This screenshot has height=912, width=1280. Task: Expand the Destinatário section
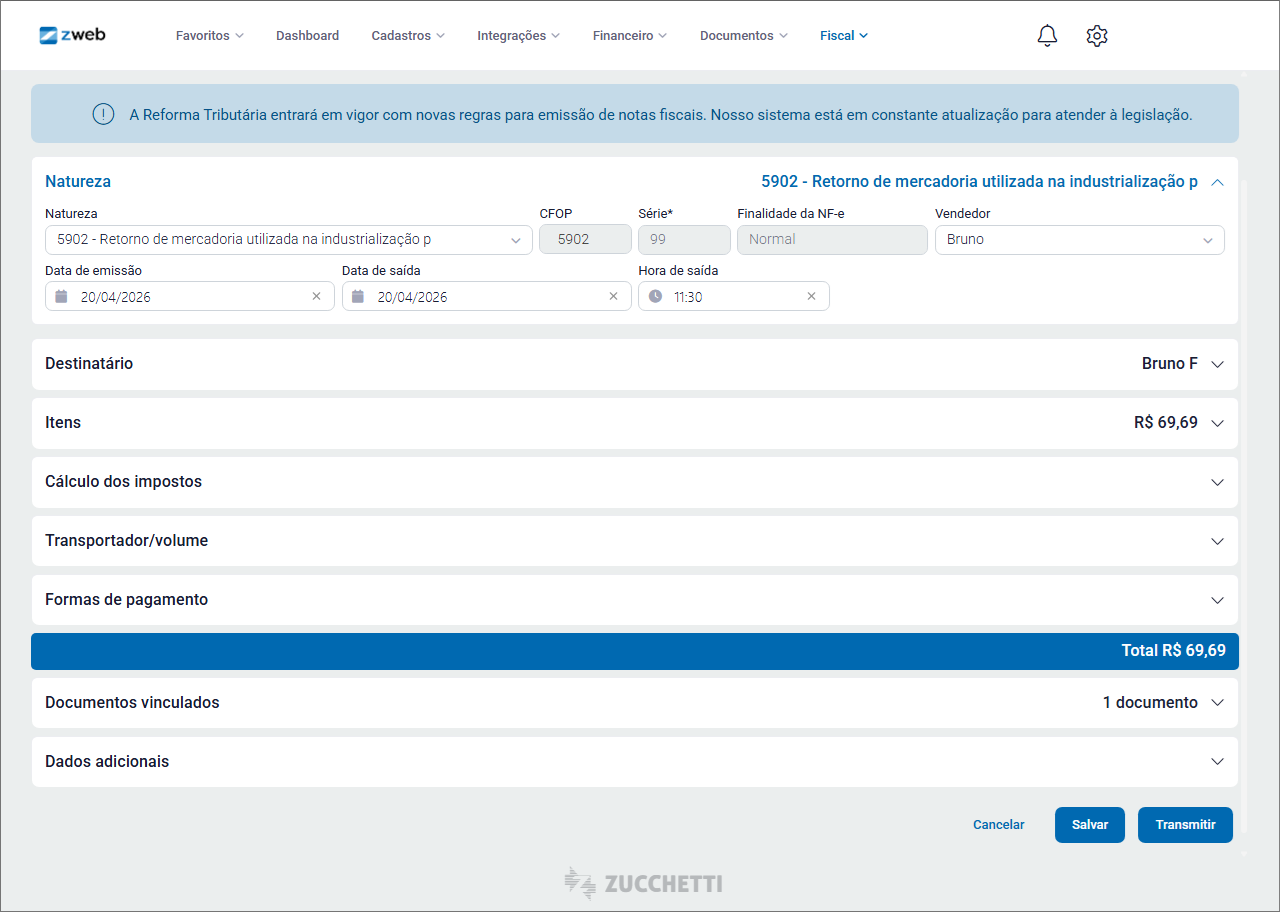1217,364
